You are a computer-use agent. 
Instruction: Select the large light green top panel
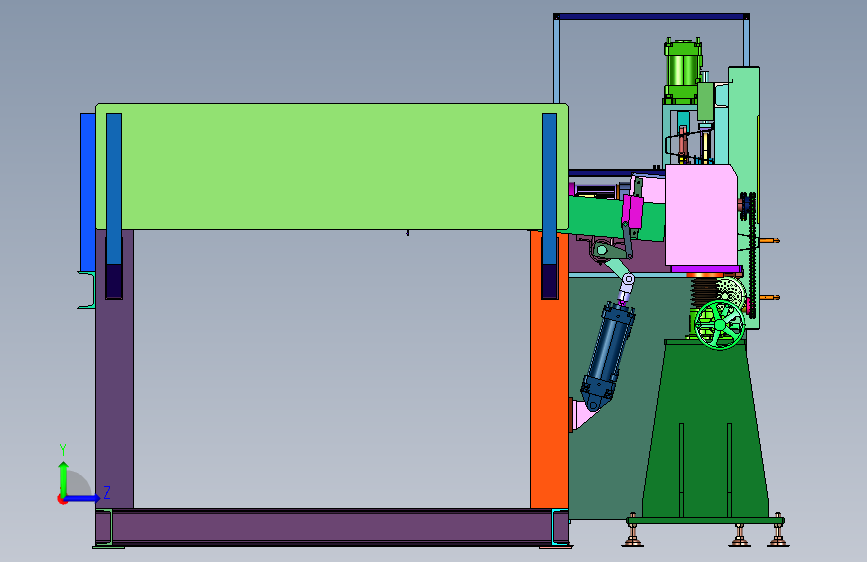tap(332, 166)
